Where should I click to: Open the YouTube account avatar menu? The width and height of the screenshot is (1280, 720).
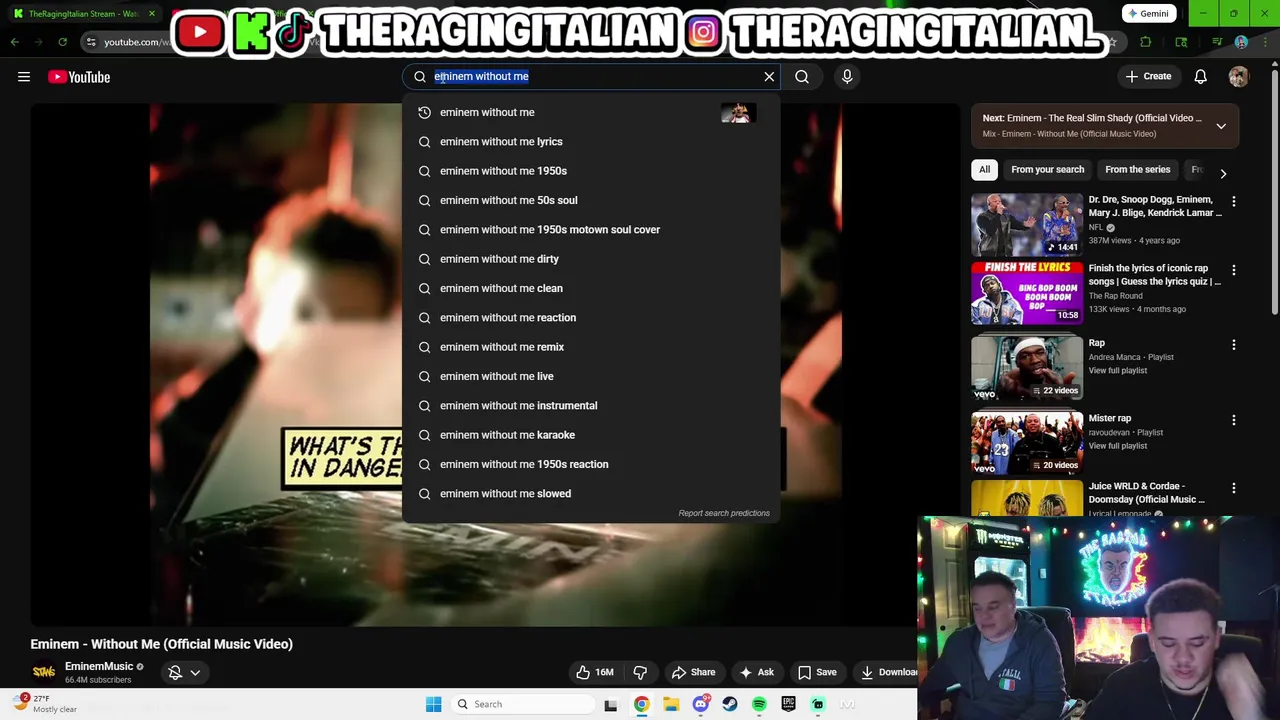coord(1239,77)
